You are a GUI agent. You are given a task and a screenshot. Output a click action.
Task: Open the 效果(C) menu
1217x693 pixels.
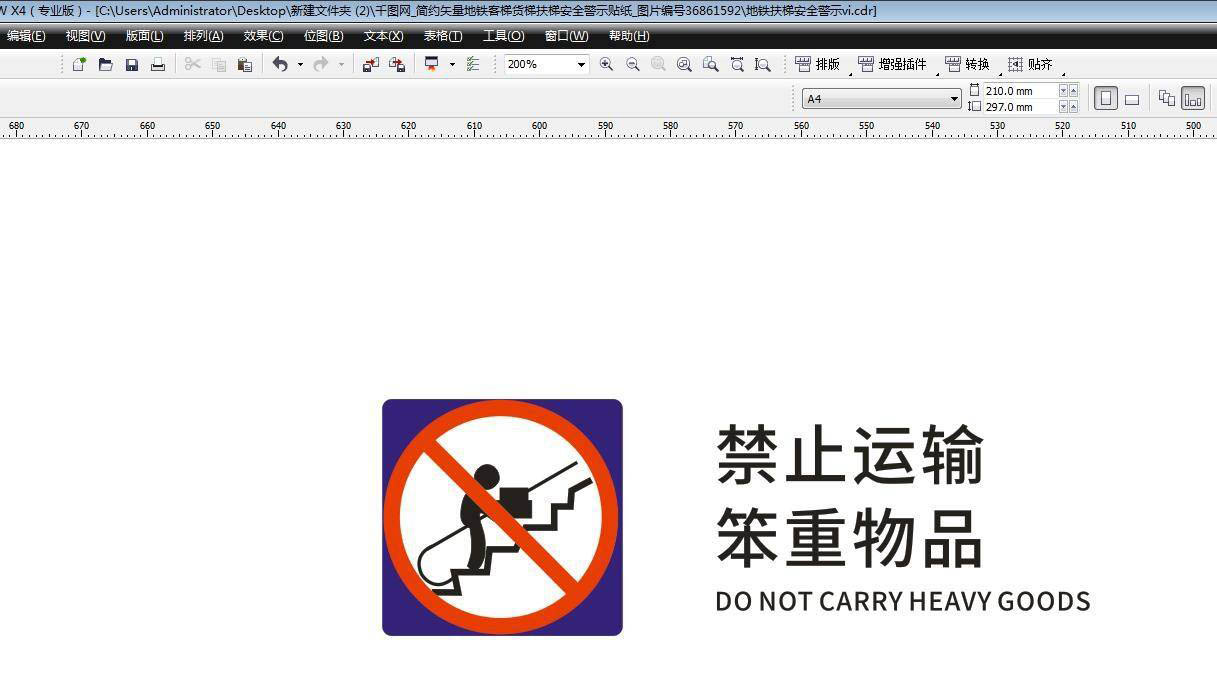pyautogui.click(x=262, y=35)
